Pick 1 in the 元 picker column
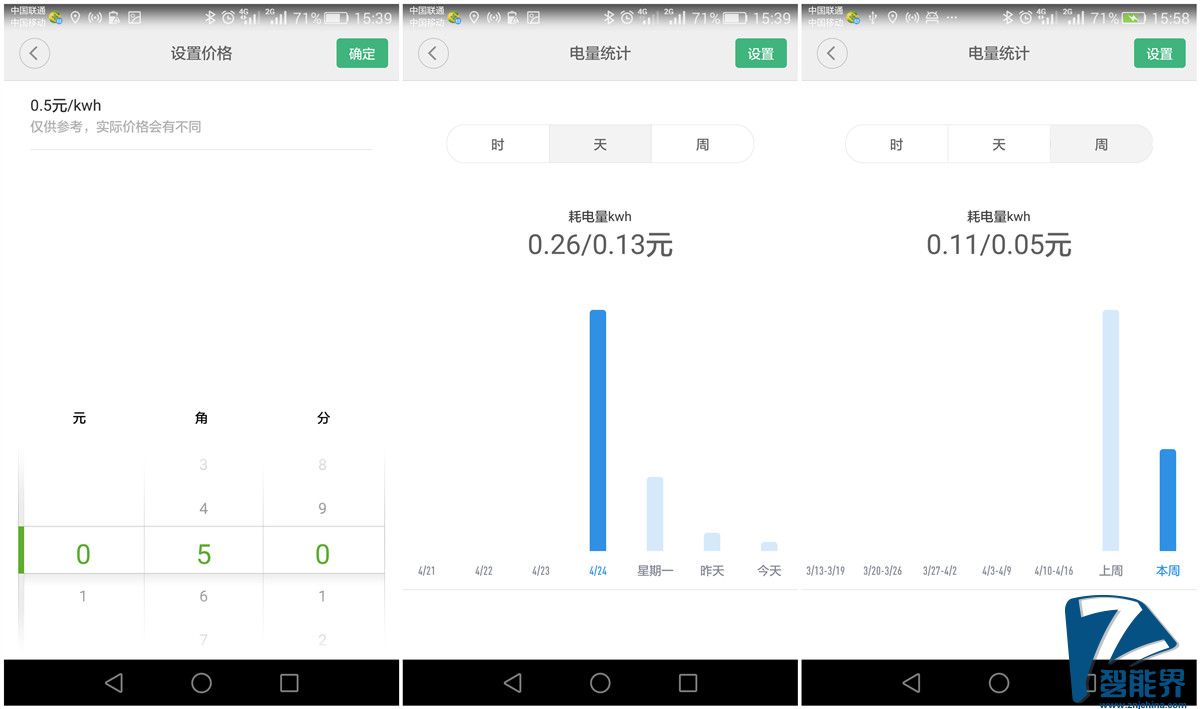1200x709 pixels. (83, 597)
